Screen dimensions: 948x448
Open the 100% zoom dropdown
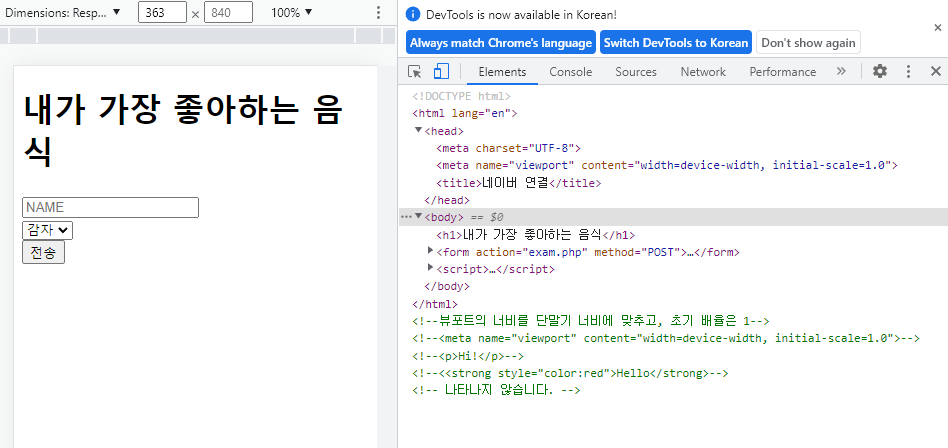coord(291,12)
